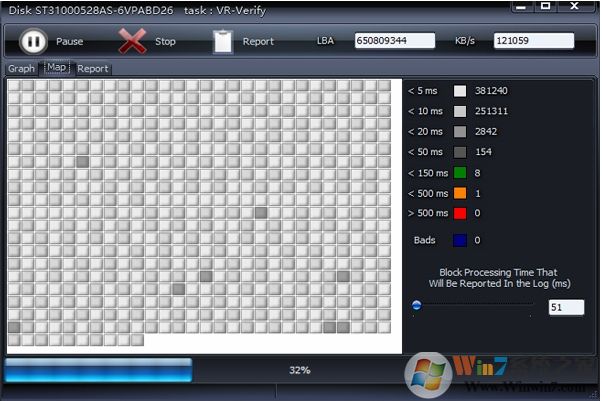Click the 381240 block count

coord(491,91)
